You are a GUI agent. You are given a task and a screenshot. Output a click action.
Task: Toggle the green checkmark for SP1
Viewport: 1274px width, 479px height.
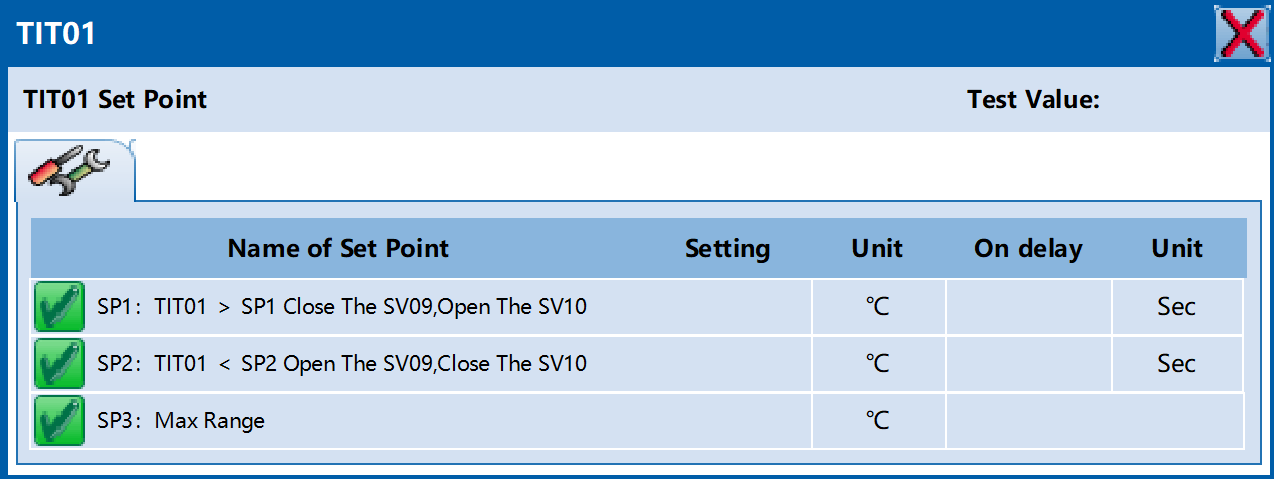point(59,306)
